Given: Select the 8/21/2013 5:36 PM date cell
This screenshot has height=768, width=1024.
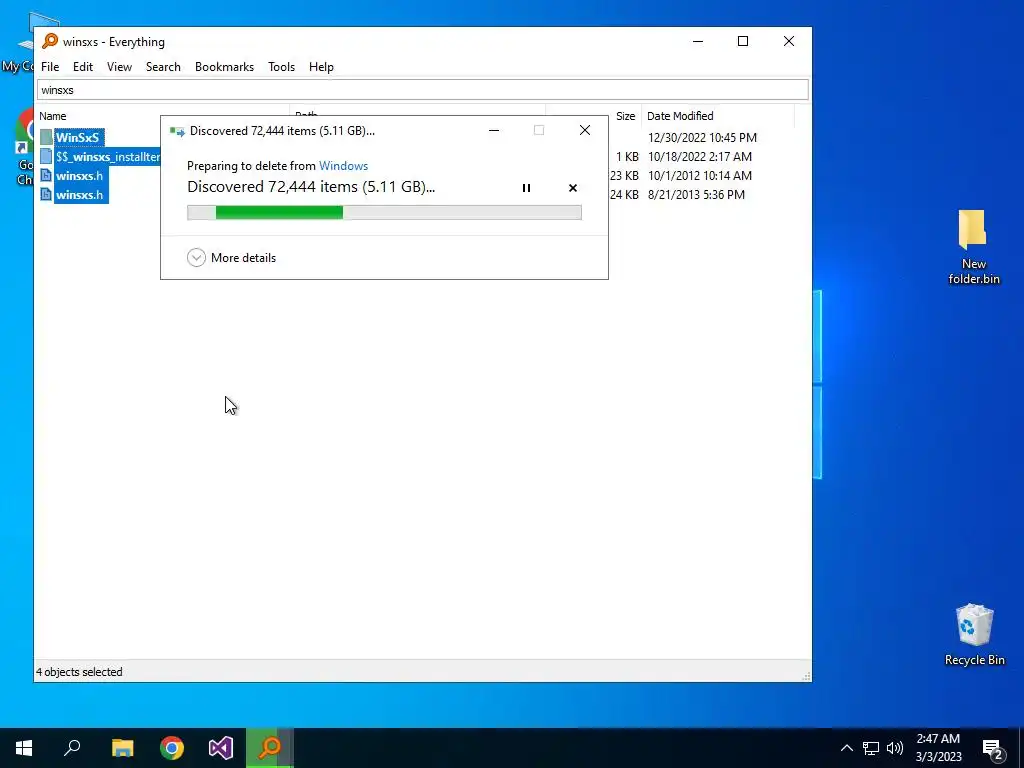Looking at the screenshot, I should pyautogui.click(x=696, y=195).
